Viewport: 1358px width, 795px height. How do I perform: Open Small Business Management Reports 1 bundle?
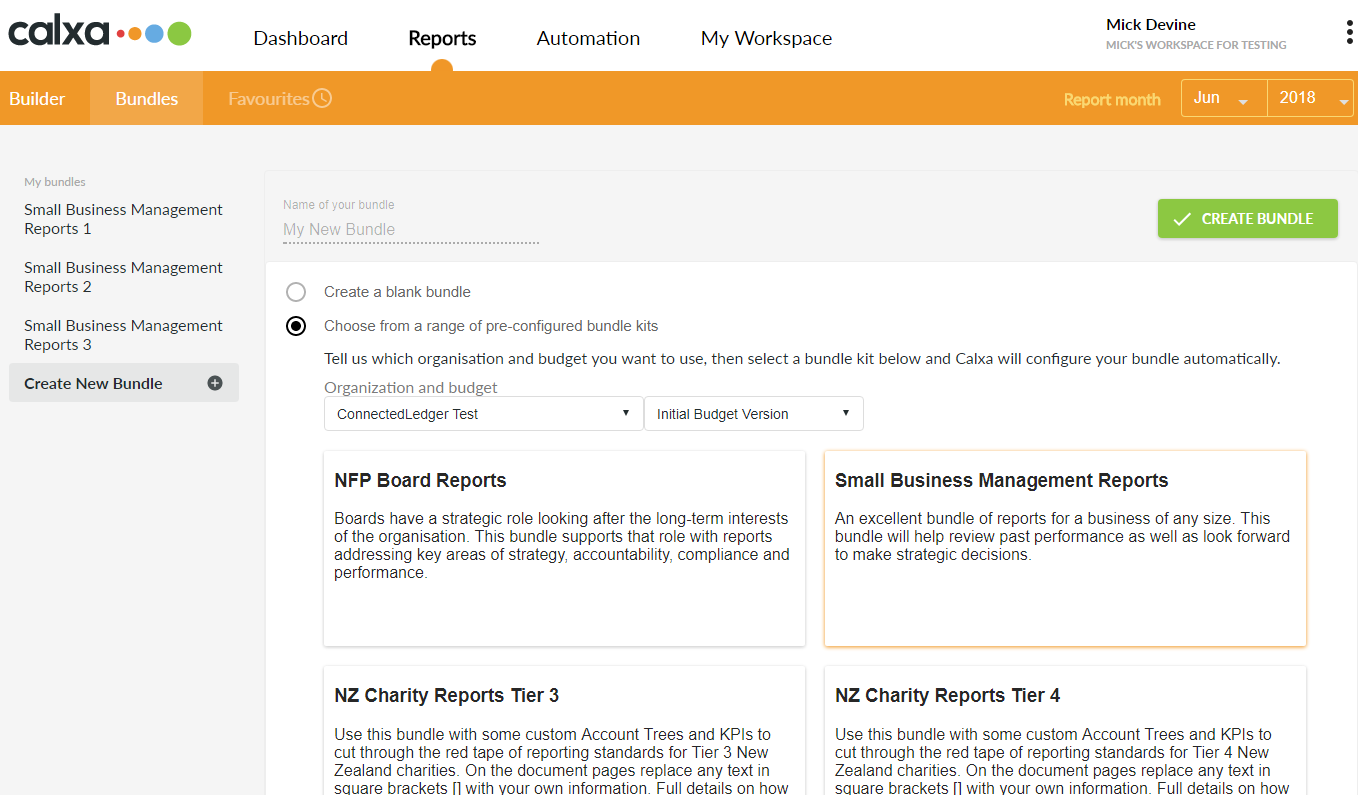(124, 219)
